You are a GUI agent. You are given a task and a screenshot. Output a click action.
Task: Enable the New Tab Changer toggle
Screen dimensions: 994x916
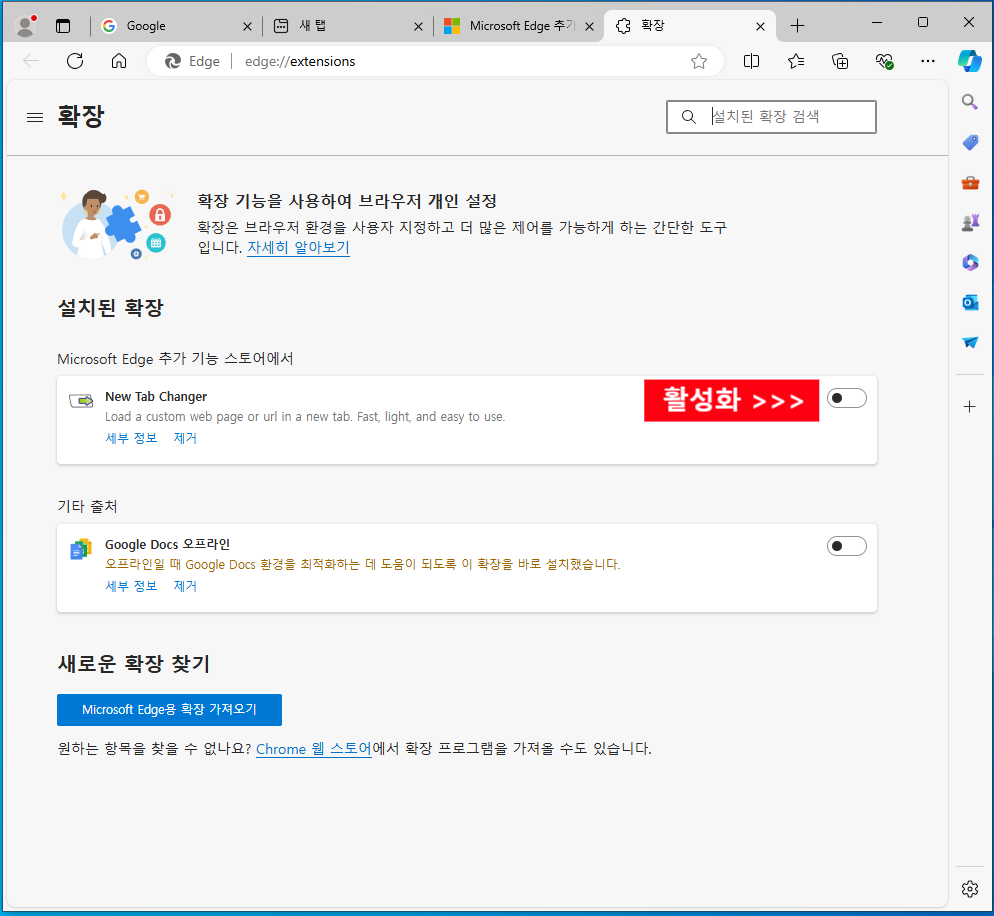(x=846, y=398)
